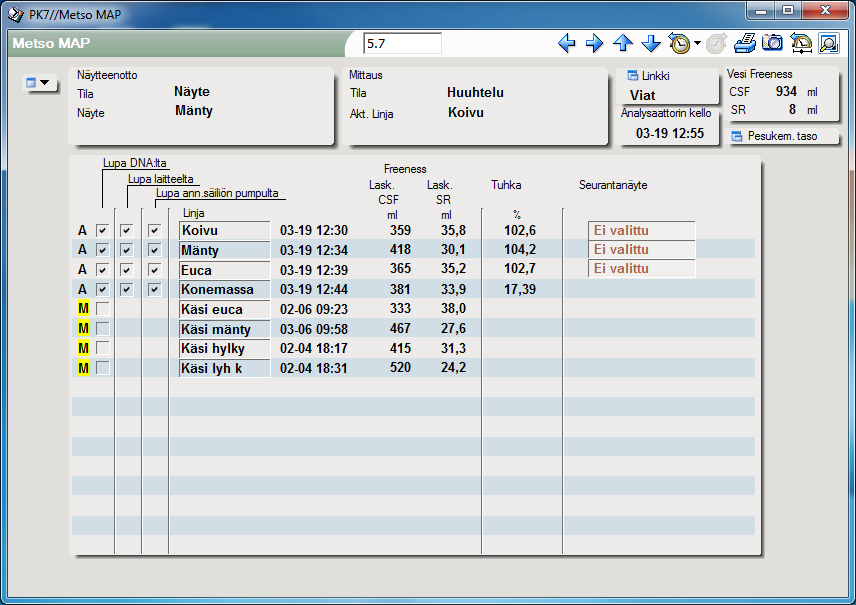Viewport: 856px width, 605px height.
Task: Click Vesi Freeness CSF value 934
Action: click(786, 92)
